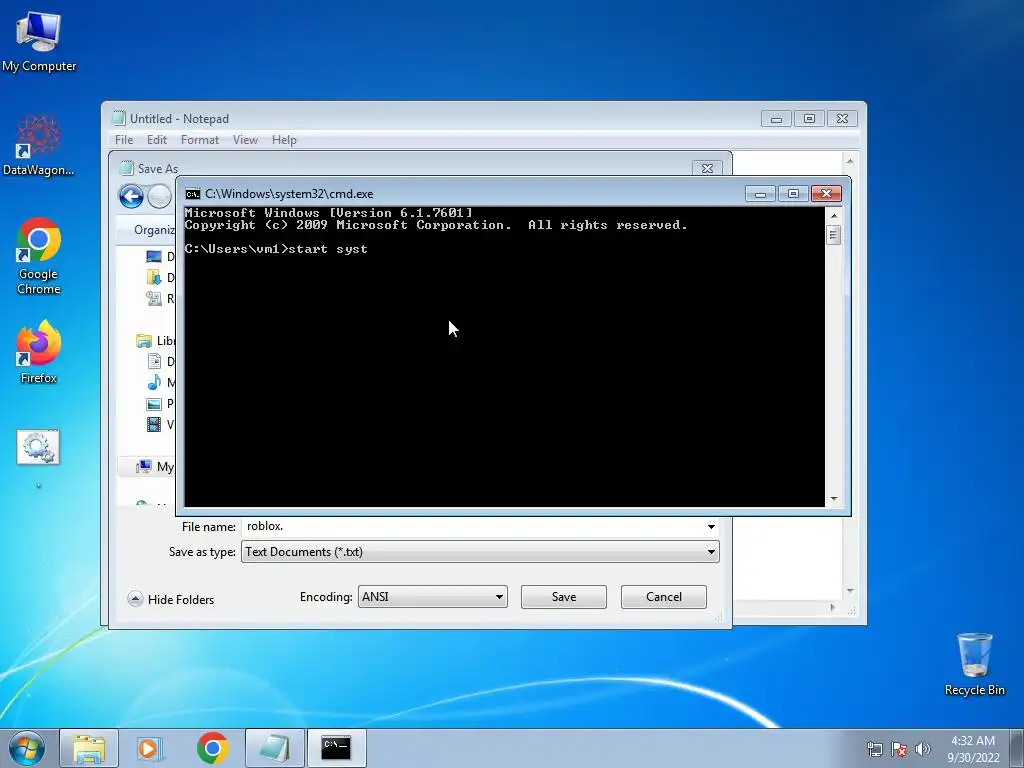
Task: Open the Notepad Format menu
Action: 200,140
